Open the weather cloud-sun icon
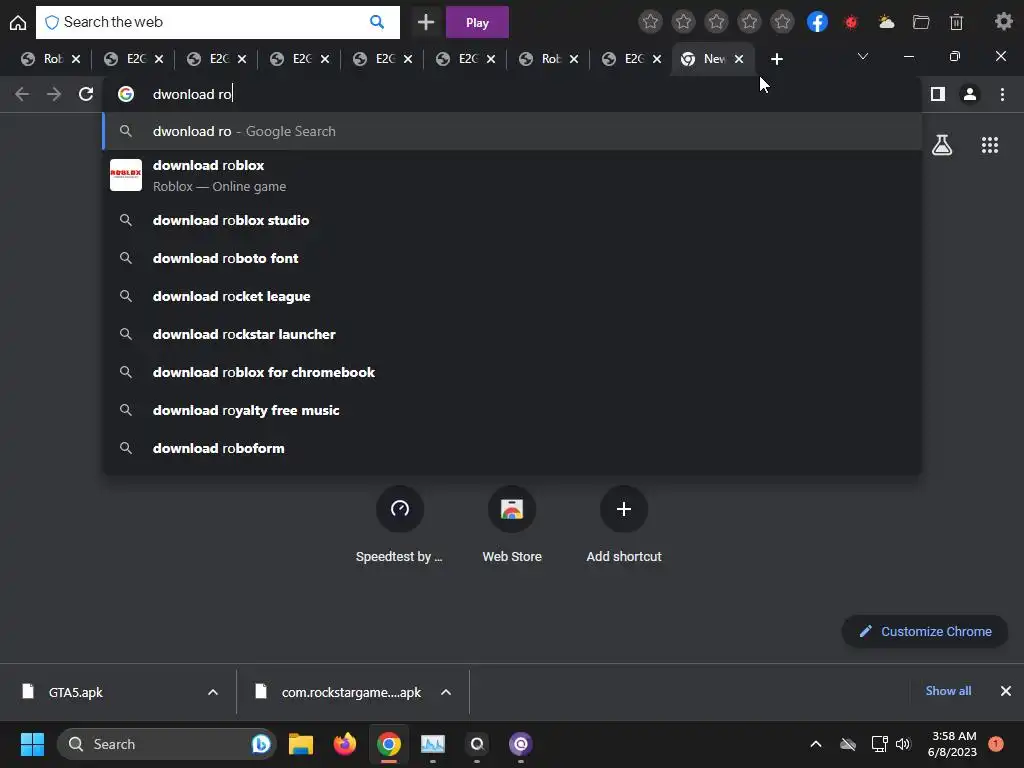The image size is (1024, 768). (x=886, y=22)
